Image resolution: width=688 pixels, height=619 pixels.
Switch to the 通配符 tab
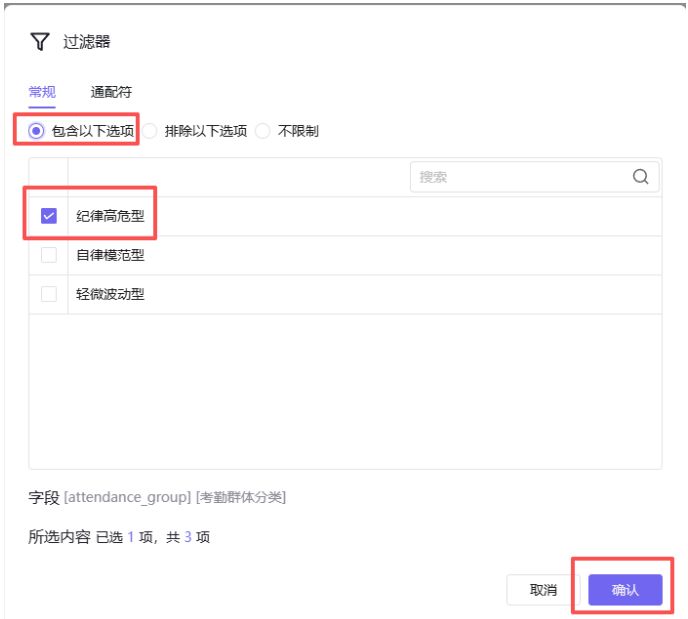(x=111, y=92)
